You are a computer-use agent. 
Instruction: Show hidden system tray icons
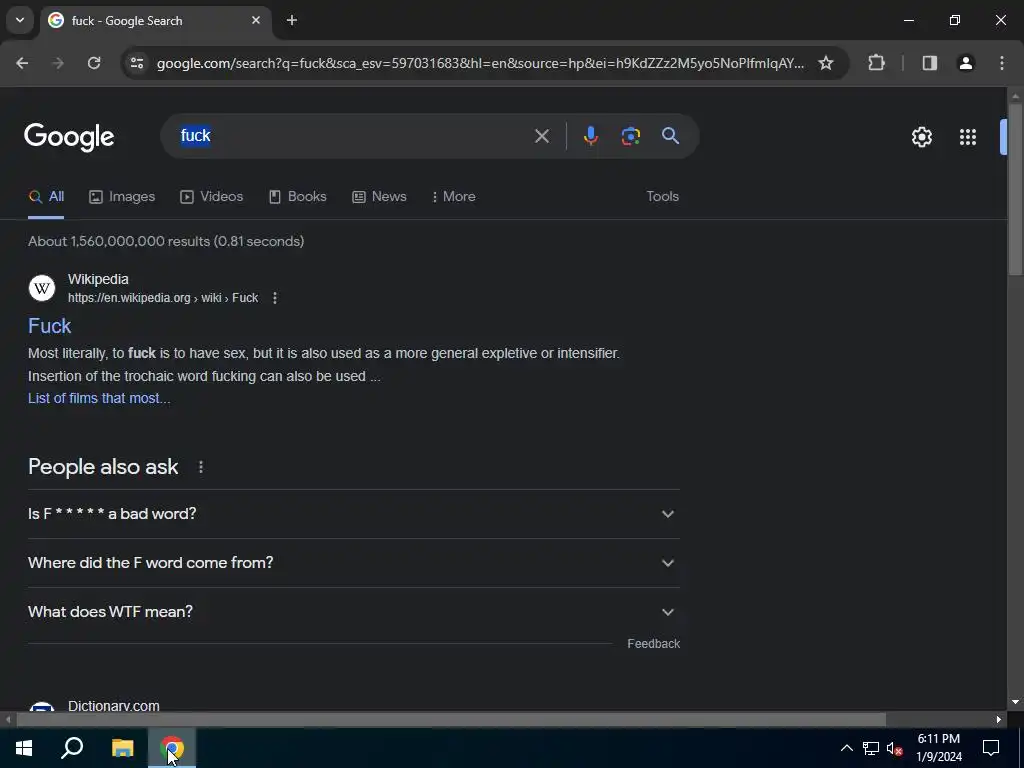(846, 748)
